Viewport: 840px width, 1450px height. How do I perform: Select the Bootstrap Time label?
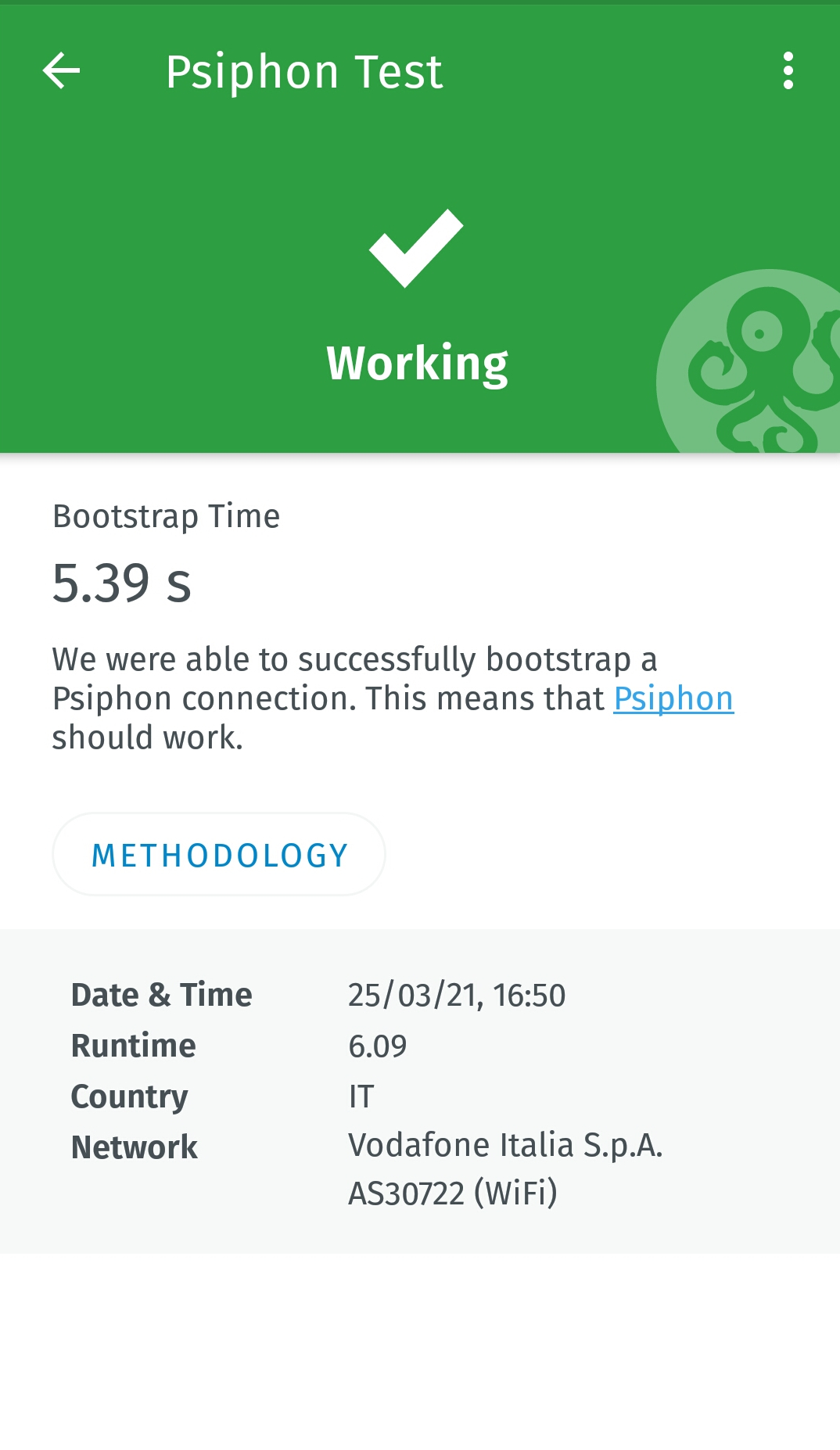166,516
